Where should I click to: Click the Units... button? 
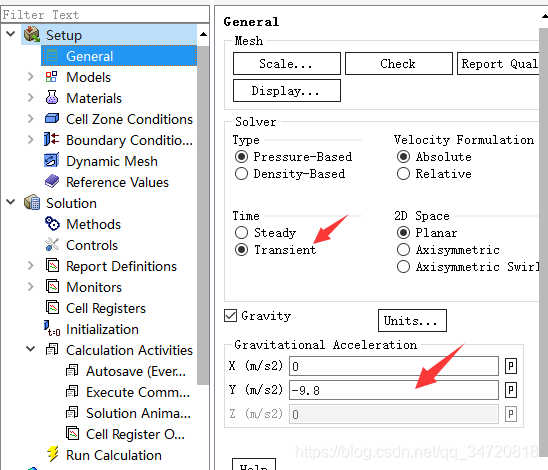point(412,320)
